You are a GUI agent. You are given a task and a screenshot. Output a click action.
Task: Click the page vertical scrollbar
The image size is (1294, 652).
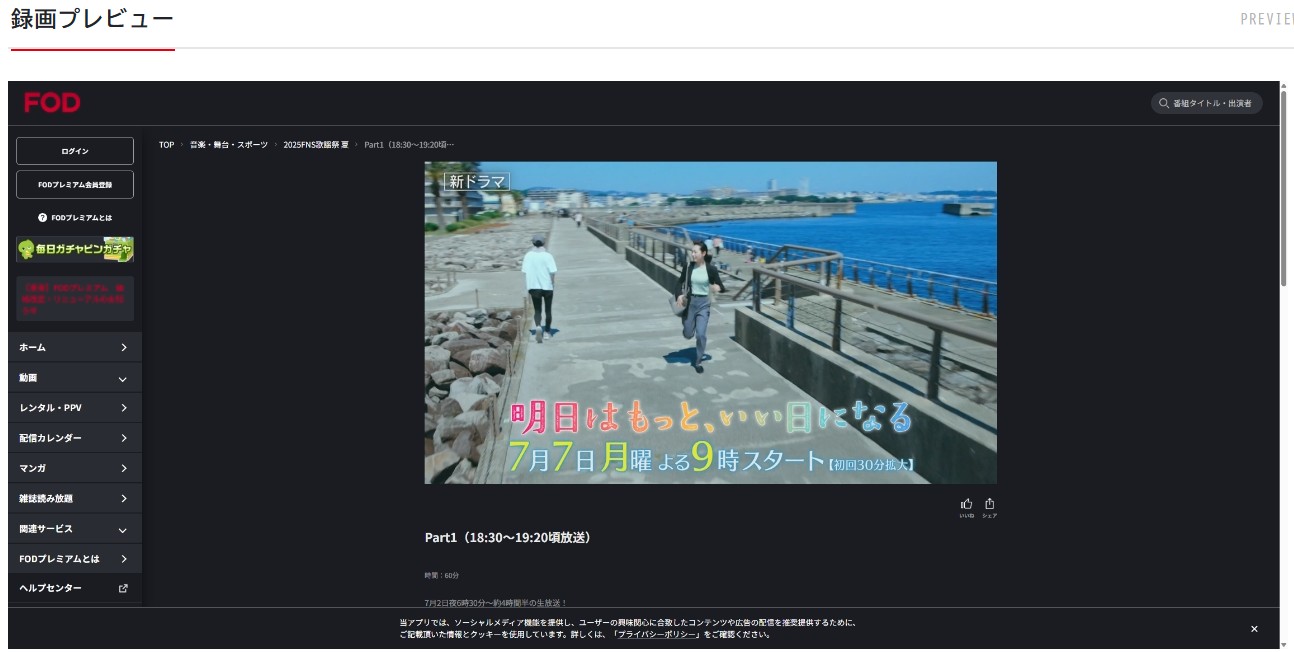[1285, 190]
